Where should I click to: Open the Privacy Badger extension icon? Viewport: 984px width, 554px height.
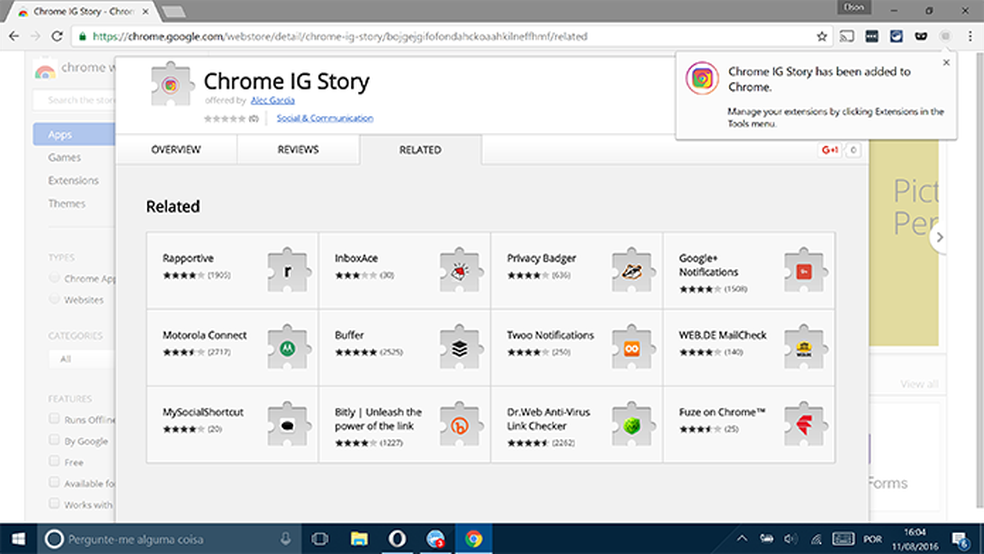point(633,270)
